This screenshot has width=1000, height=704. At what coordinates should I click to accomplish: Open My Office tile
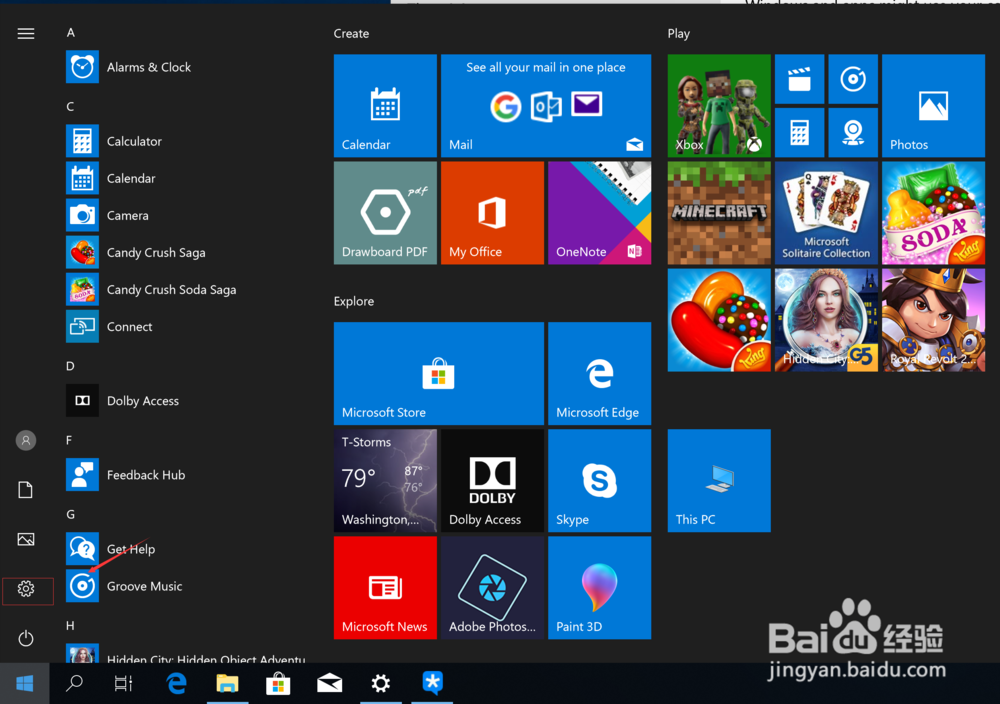click(x=492, y=213)
